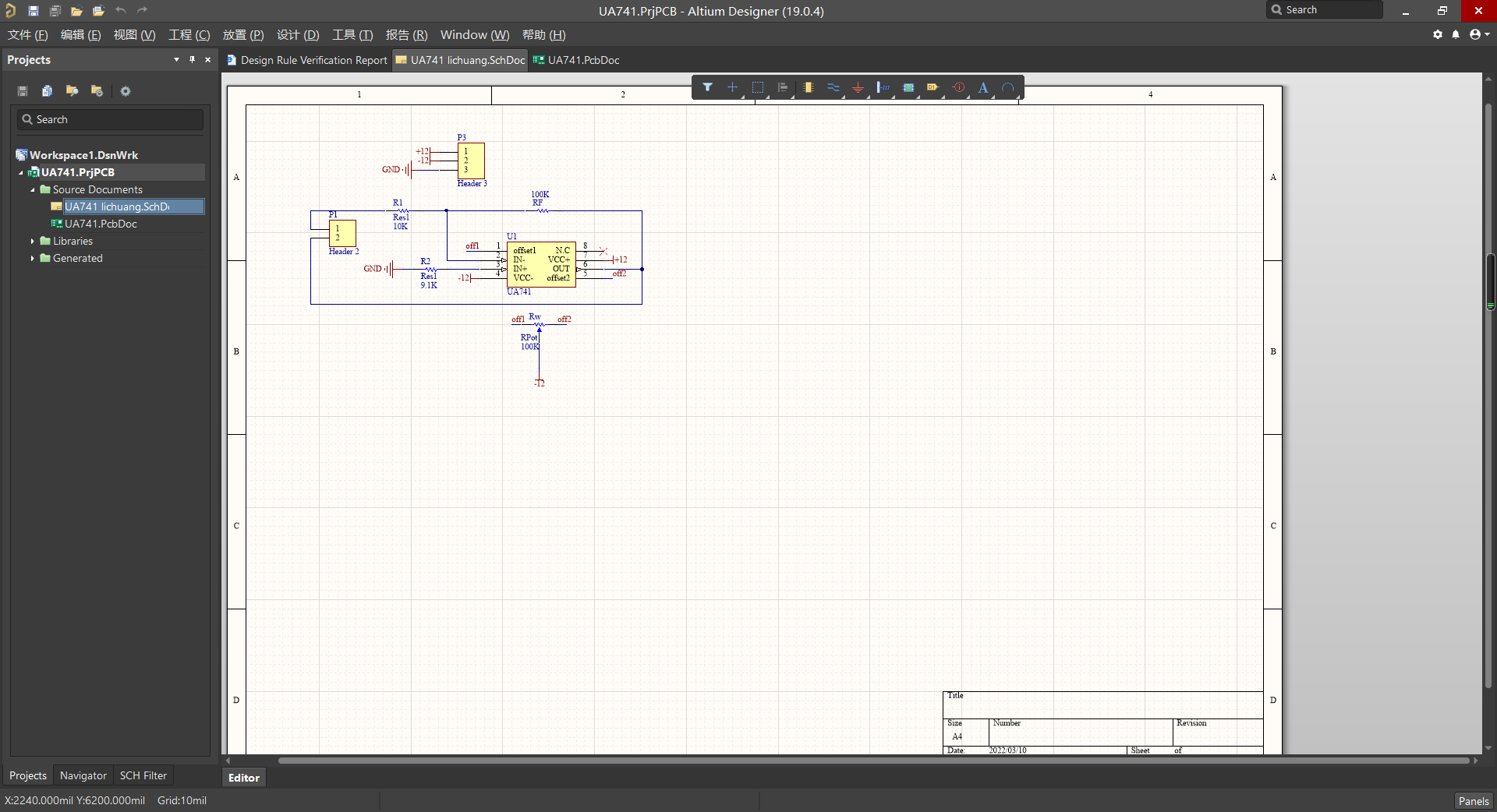Click inside the Projects search field
Viewport: 1497px width, 812px height.
(109, 118)
